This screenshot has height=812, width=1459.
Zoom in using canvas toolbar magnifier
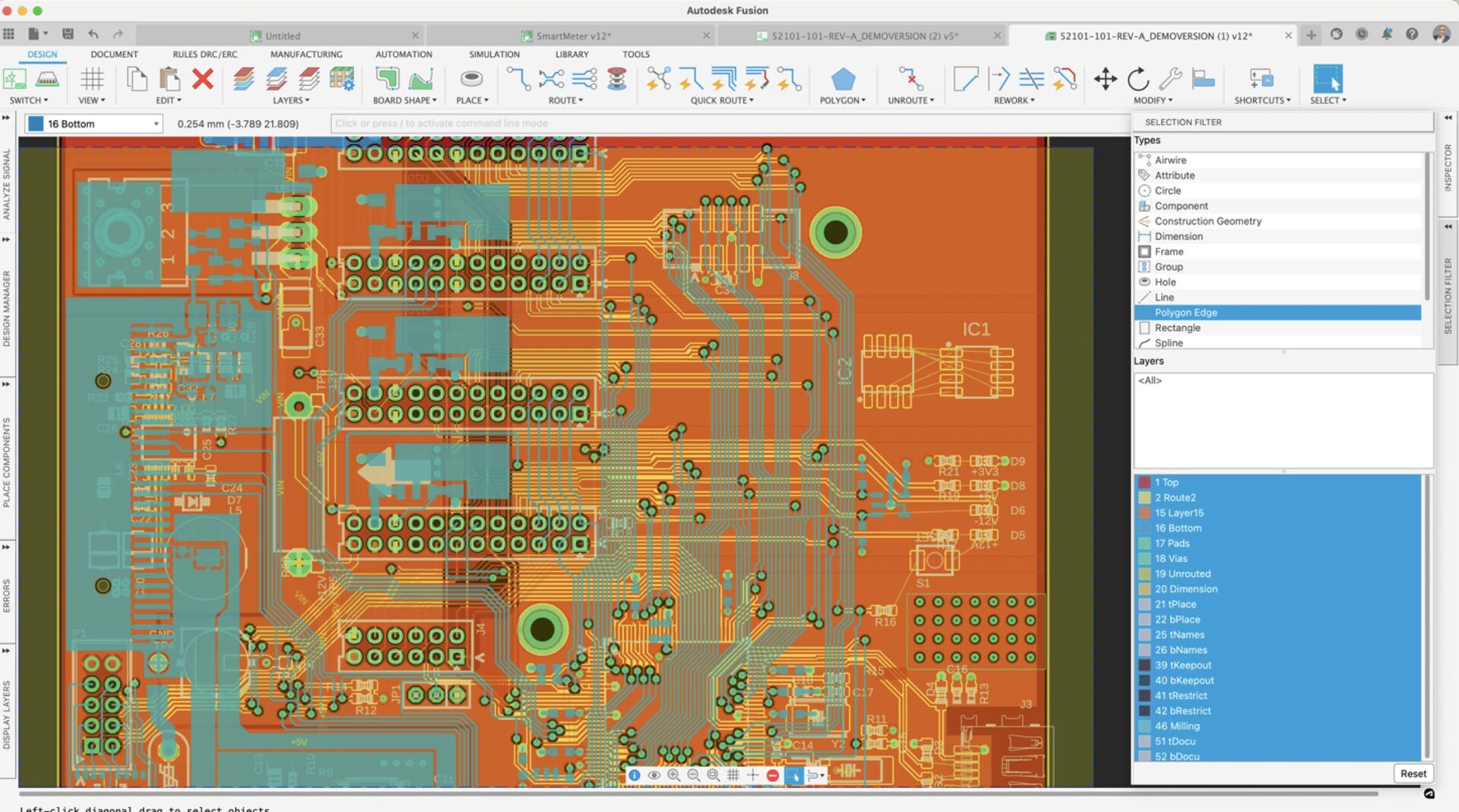click(673, 775)
